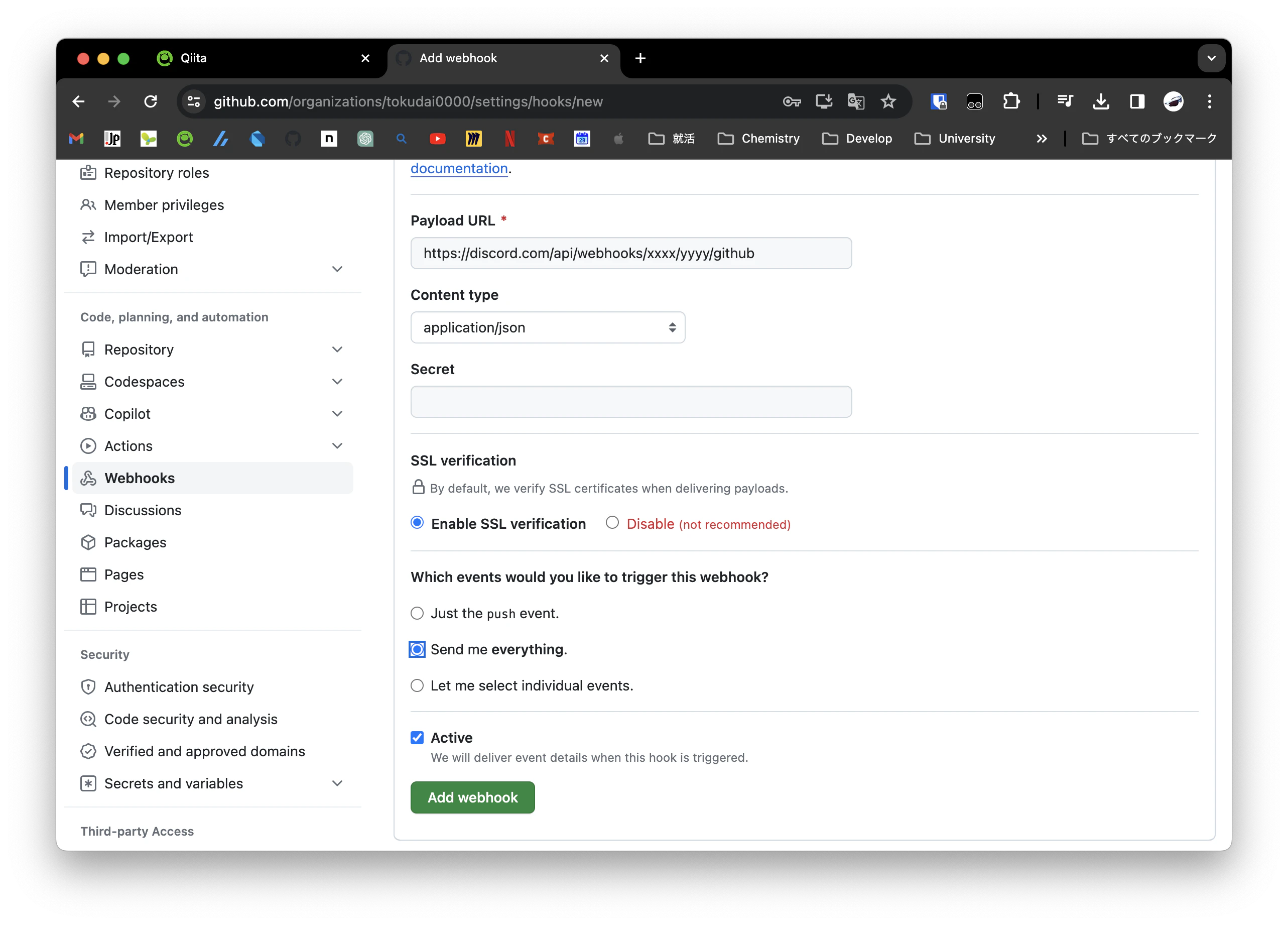Screen dimensions: 1288x925
Task: Click the Secret input field
Action: pyautogui.click(x=630, y=402)
